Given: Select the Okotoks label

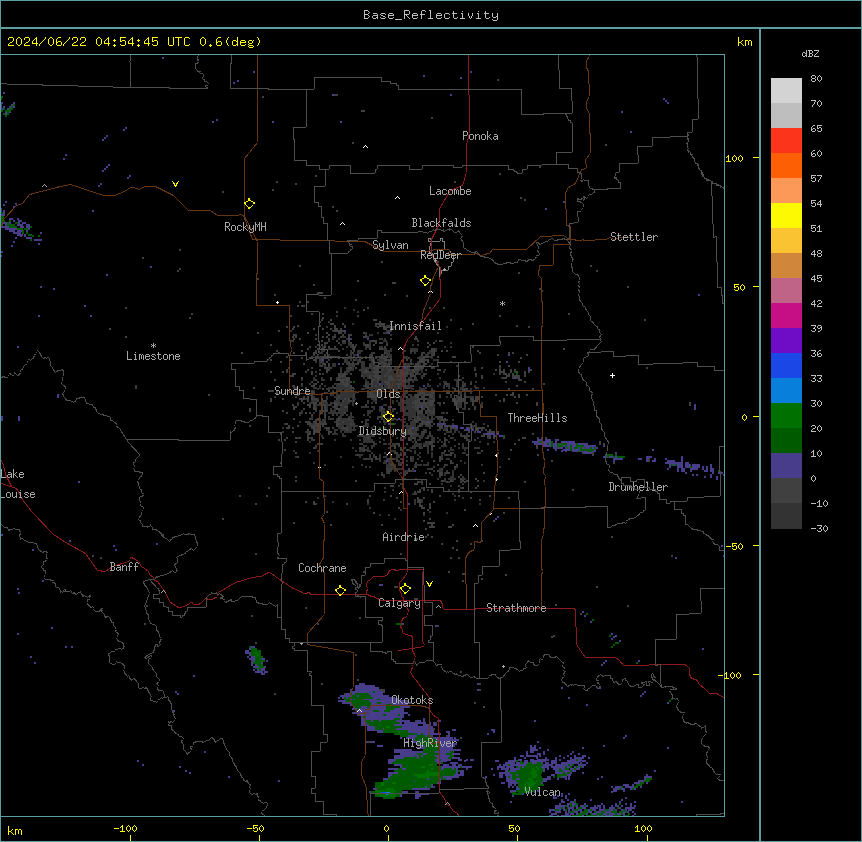Looking at the screenshot, I should click(x=412, y=700).
